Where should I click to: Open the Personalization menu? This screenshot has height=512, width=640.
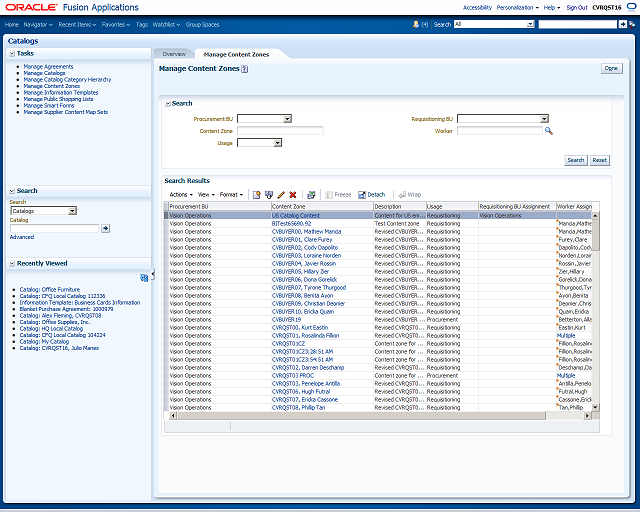point(517,7)
